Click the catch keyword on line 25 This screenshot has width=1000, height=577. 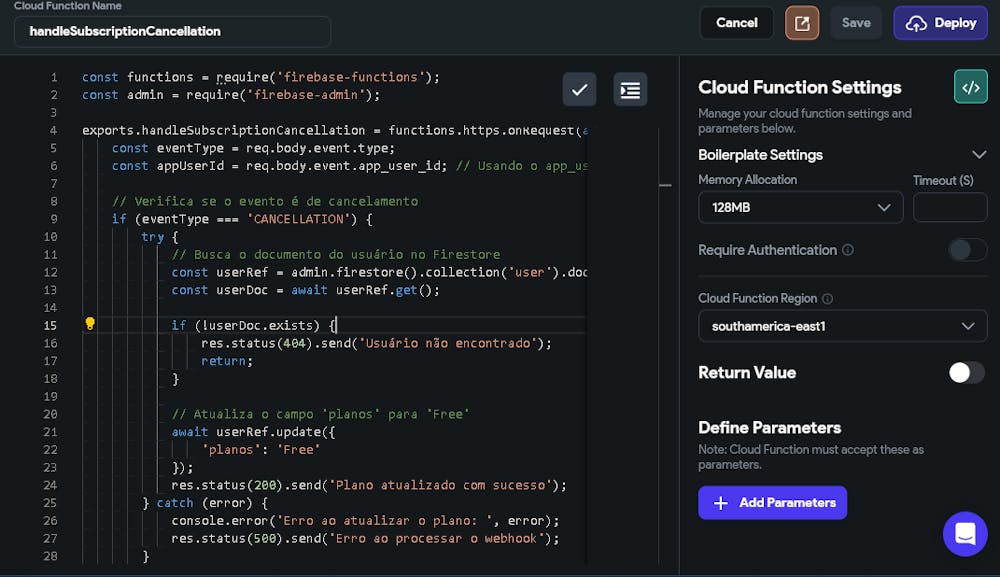click(175, 503)
